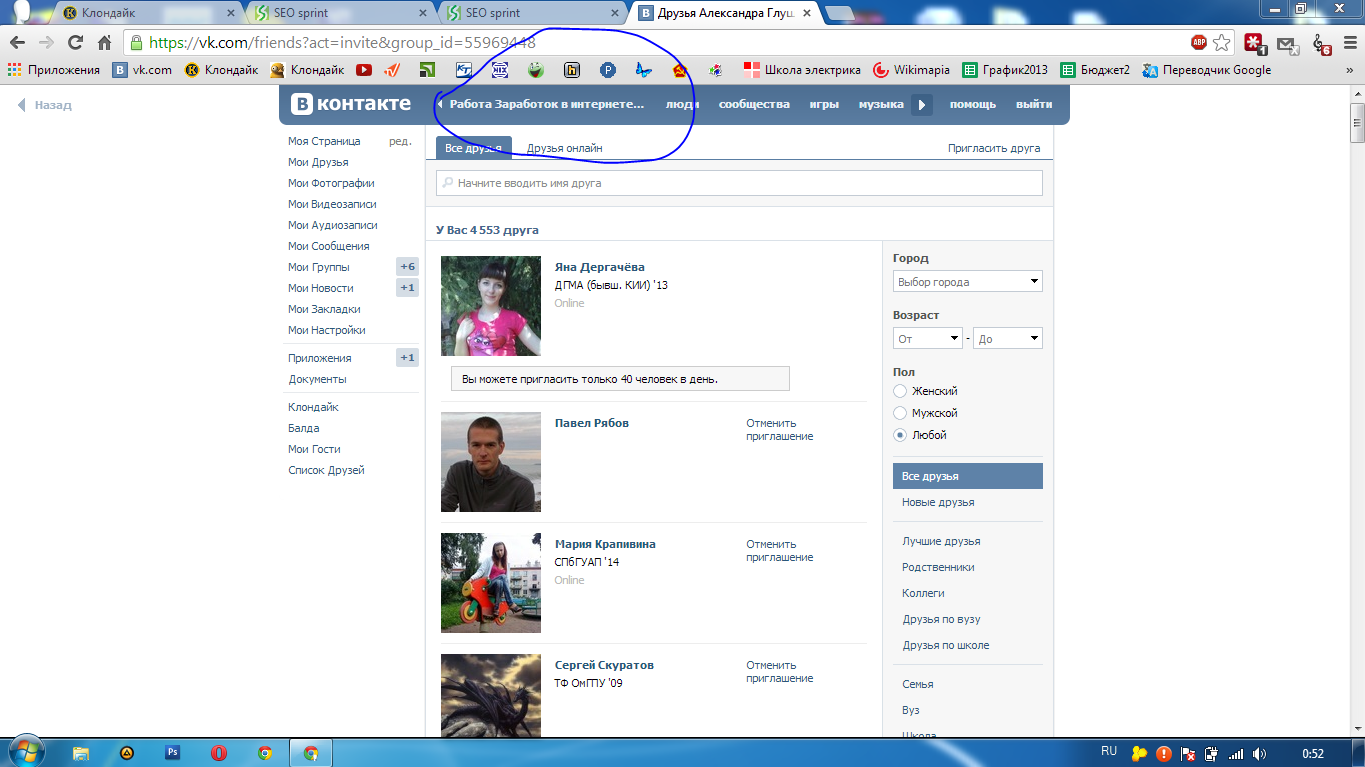This screenshot has height=767, width=1365.
Task: Open the vk.com bookmark
Action: [x=142, y=70]
